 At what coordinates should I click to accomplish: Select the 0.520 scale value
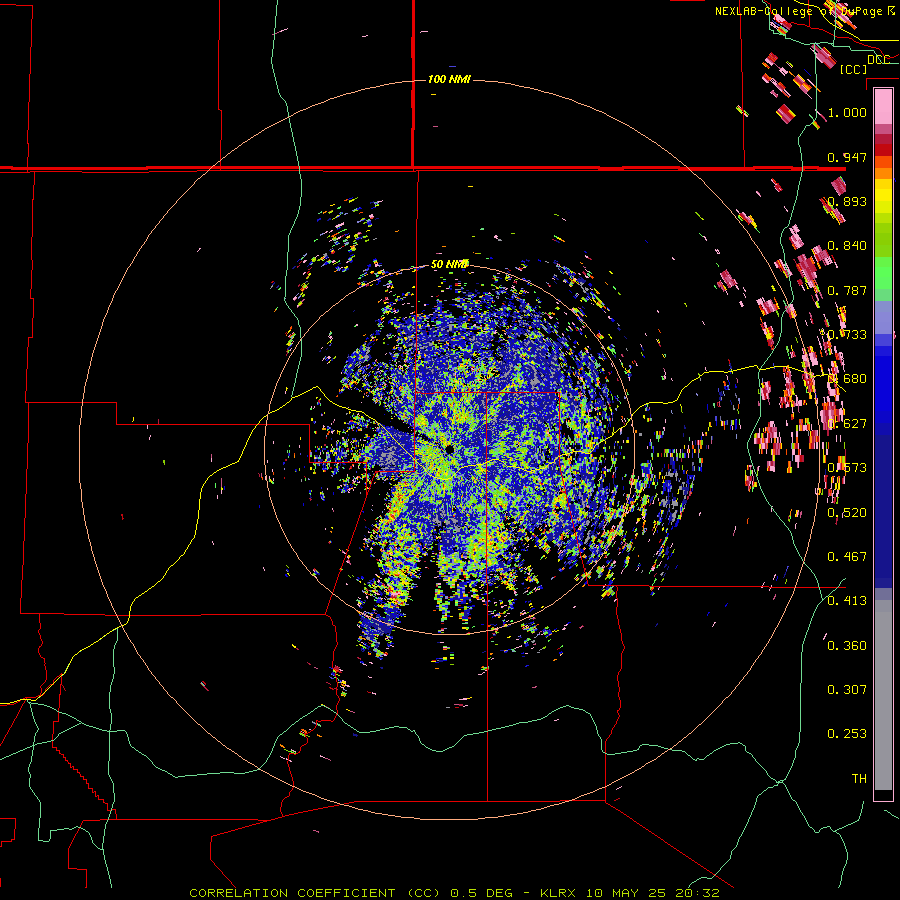pos(847,513)
